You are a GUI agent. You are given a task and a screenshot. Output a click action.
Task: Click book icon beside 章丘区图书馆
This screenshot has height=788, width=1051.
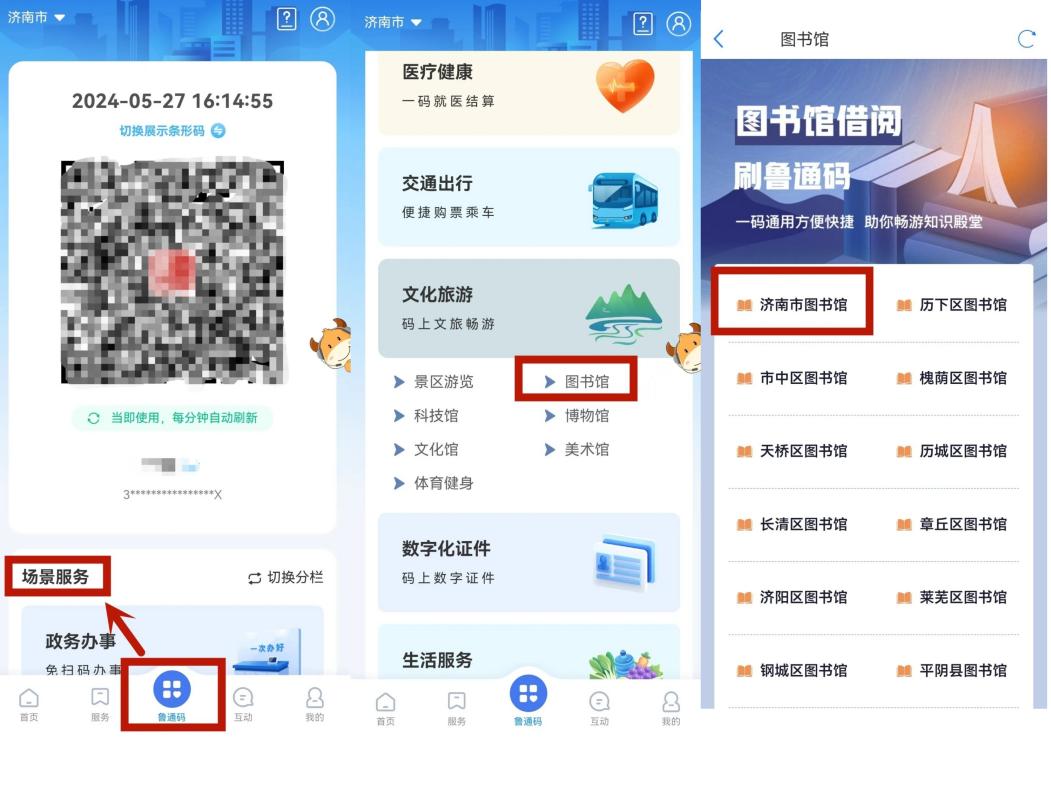tap(904, 525)
